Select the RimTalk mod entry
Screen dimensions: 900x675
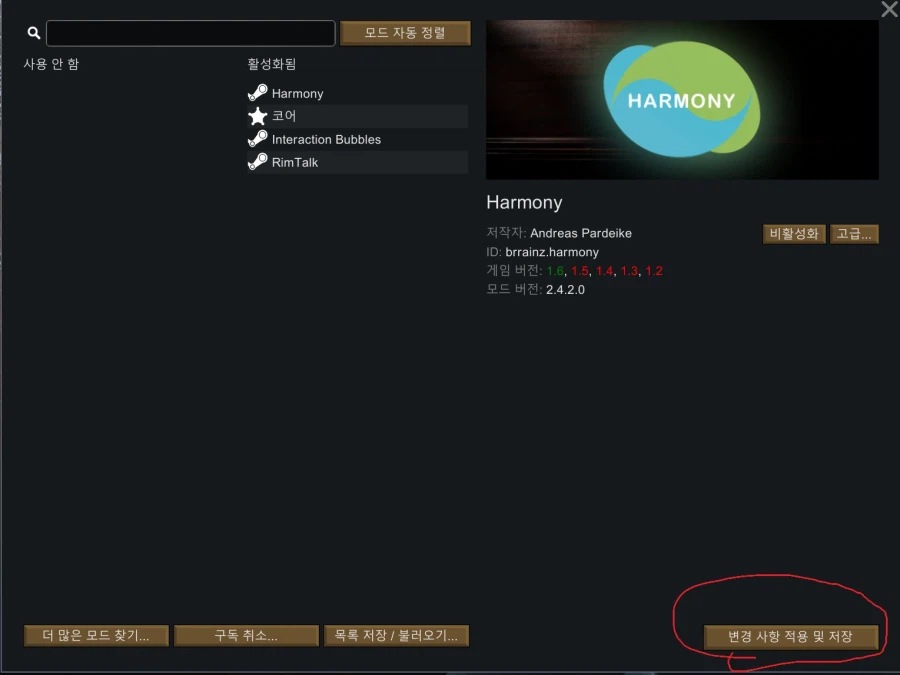(358, 162)
